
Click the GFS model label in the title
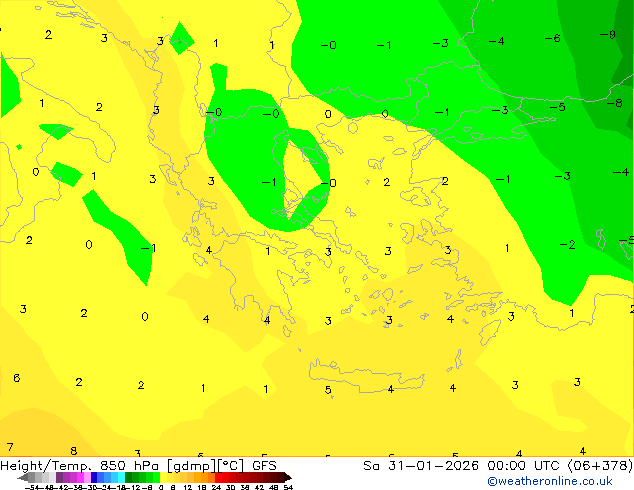tap(264, 466)
